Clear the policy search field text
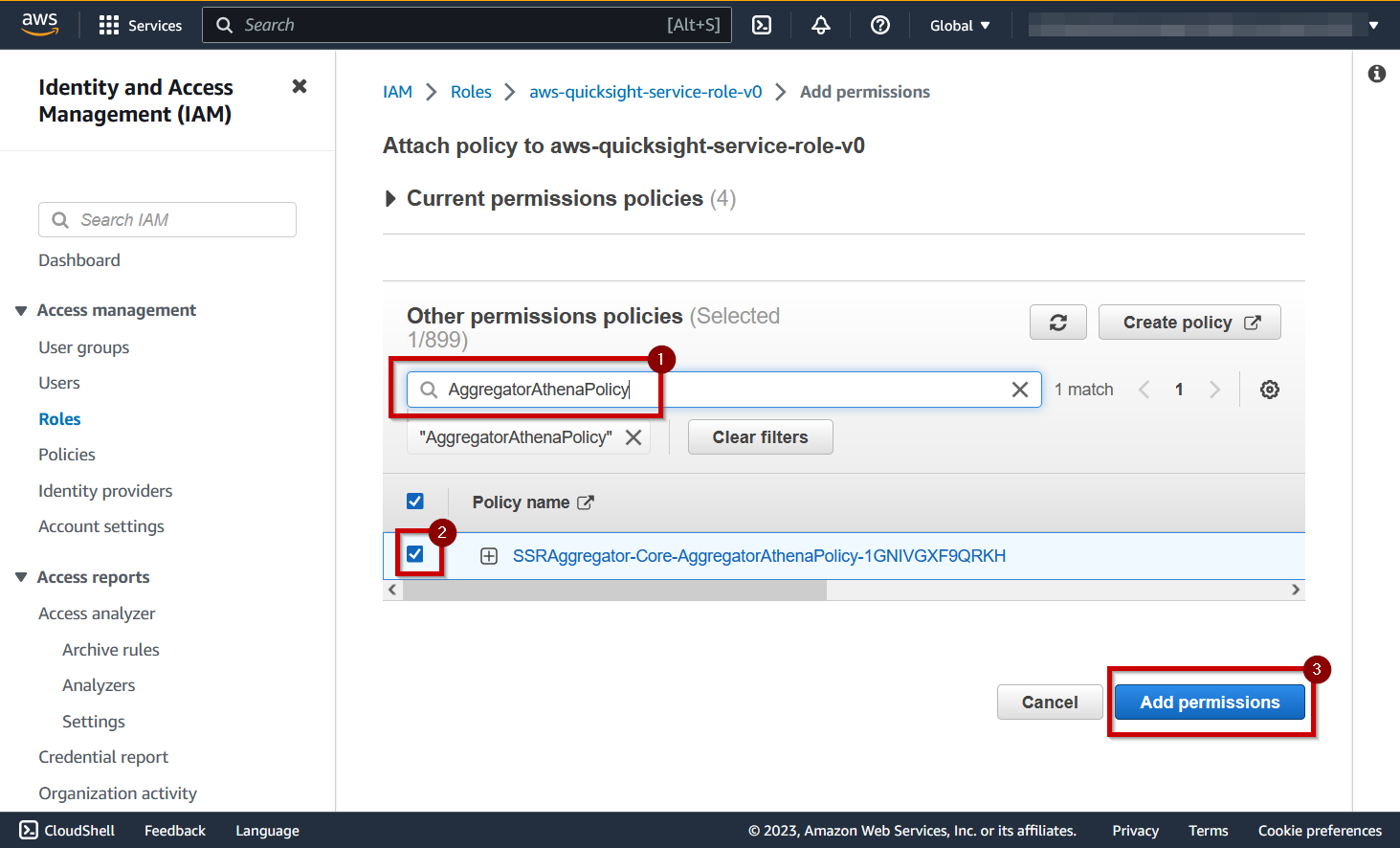Viewport: 1400px width, 848px height. click(1020, 390)
